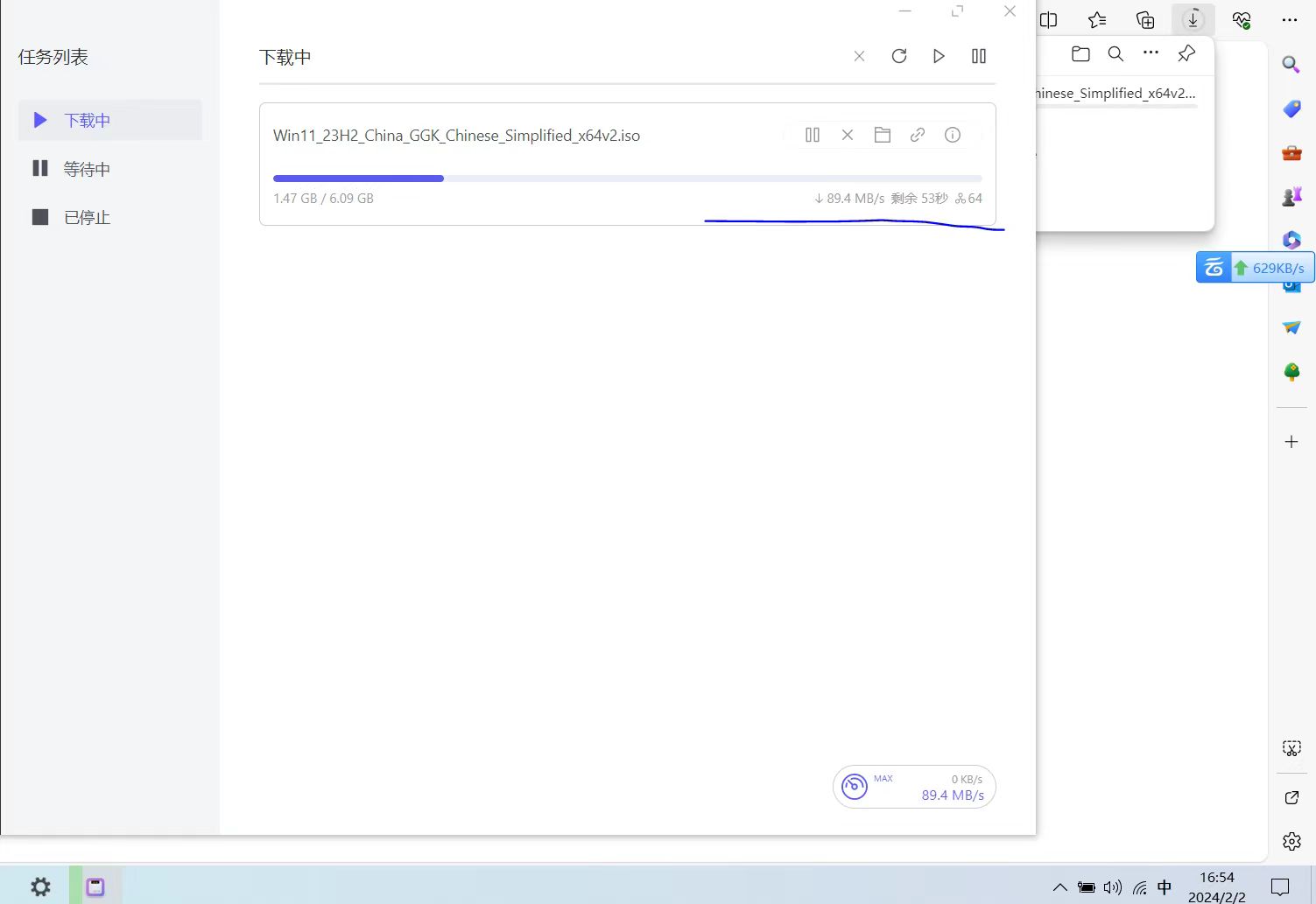Open Browser essentials heart icon
This screenshot has height=904, width=1316.
(1242, 19)
